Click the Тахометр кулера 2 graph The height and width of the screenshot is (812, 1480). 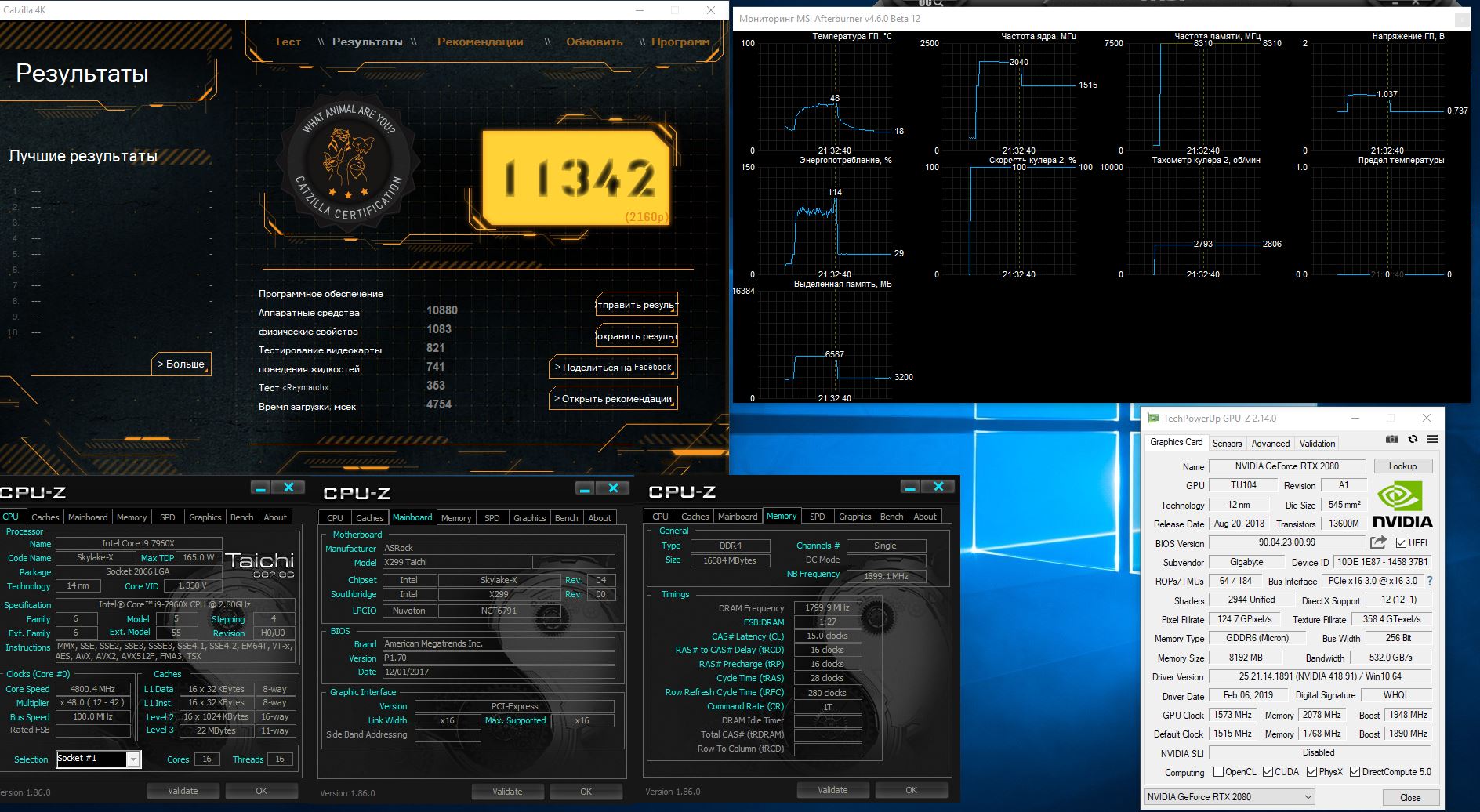tap(1194, 221)
